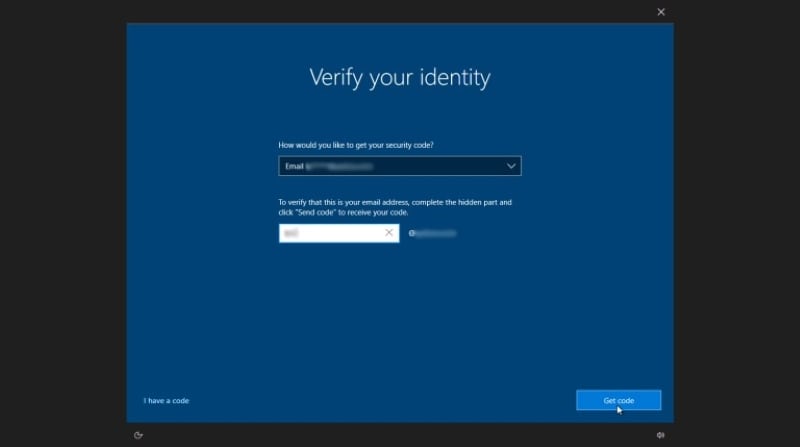Open the Ease of Access icon
The width and height of the screenshot is (800, 447).
point(138,435)
